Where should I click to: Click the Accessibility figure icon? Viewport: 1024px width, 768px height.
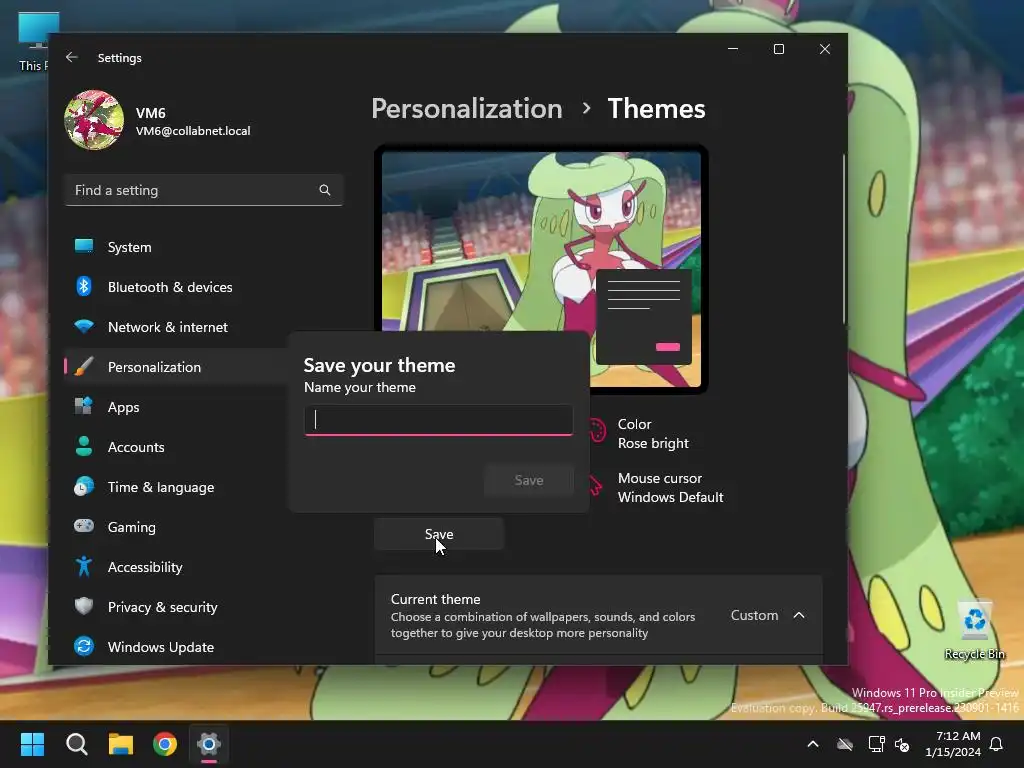[x=84, y=566]
